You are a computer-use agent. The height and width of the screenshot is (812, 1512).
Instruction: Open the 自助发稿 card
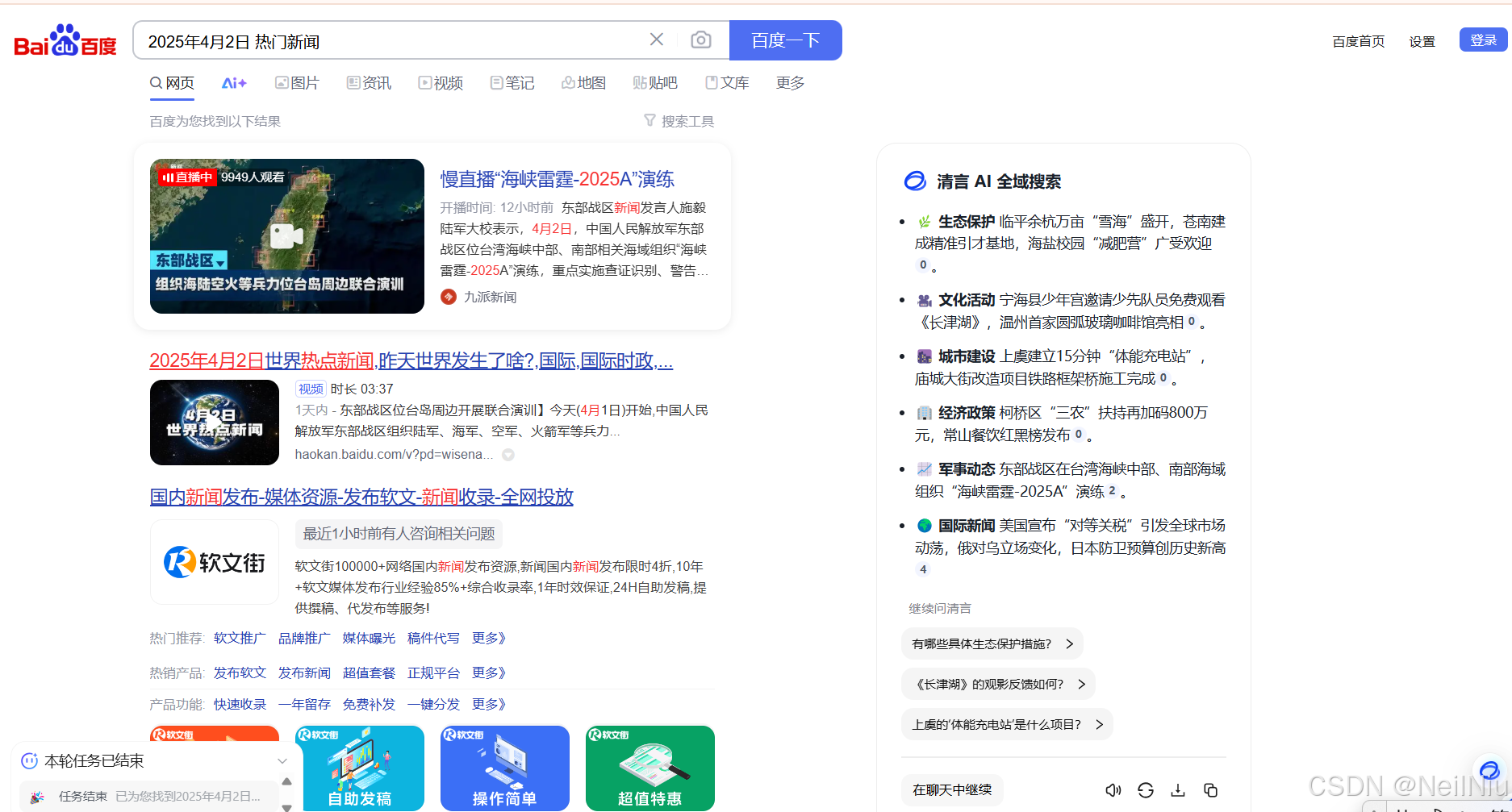(360, 768)
